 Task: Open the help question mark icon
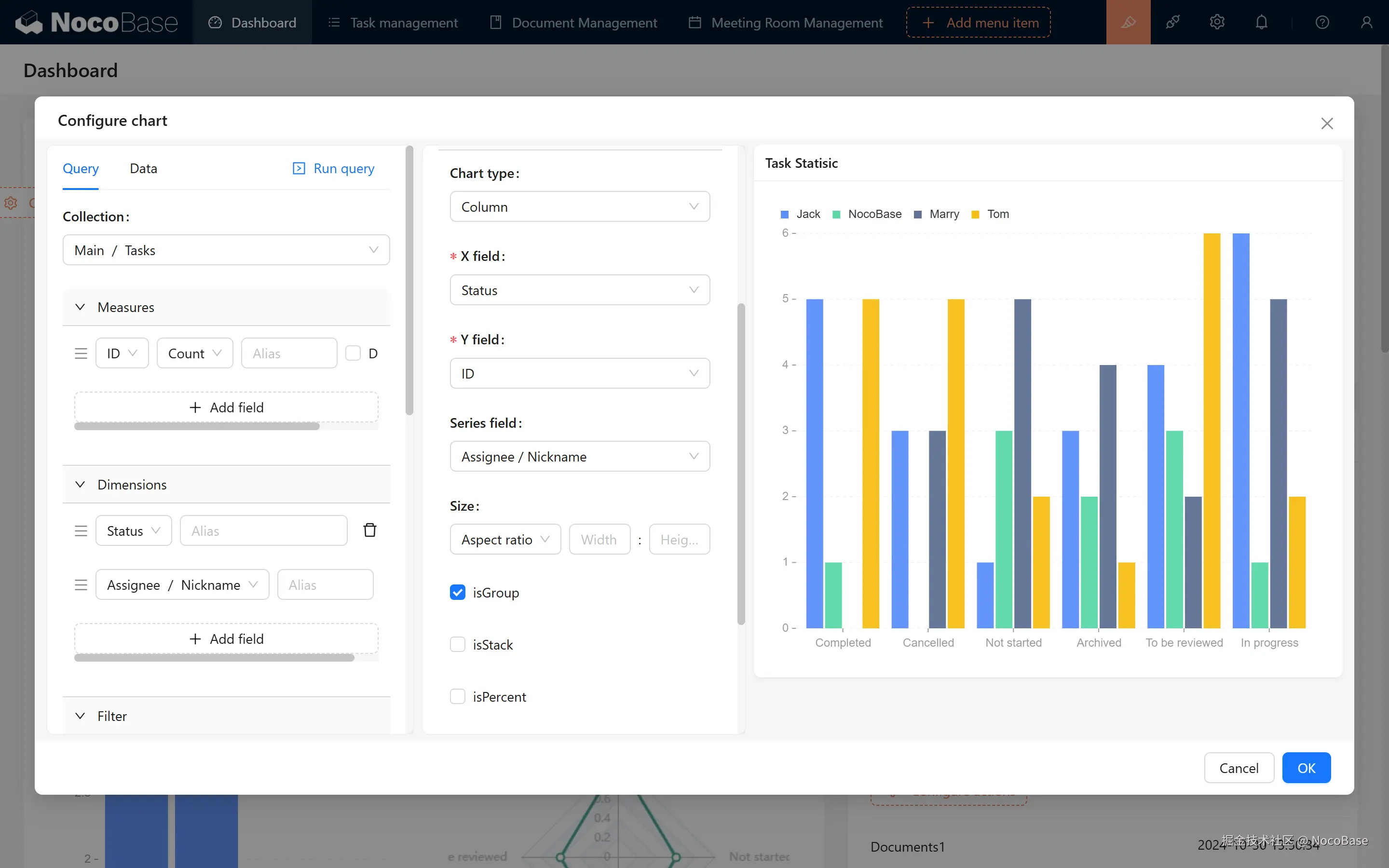point(1322,22)
